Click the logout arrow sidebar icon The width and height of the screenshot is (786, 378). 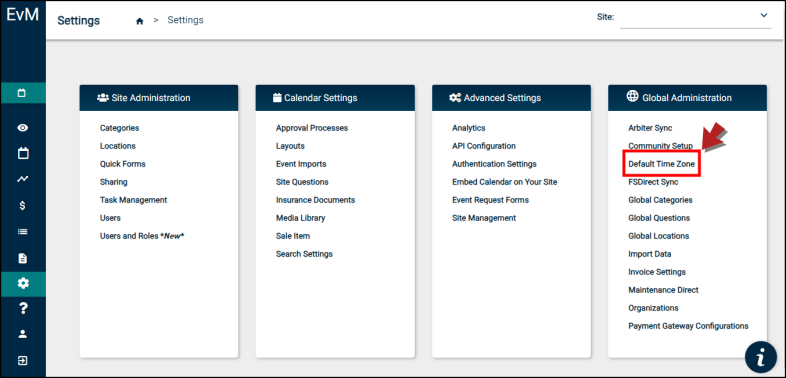[23, 360]
